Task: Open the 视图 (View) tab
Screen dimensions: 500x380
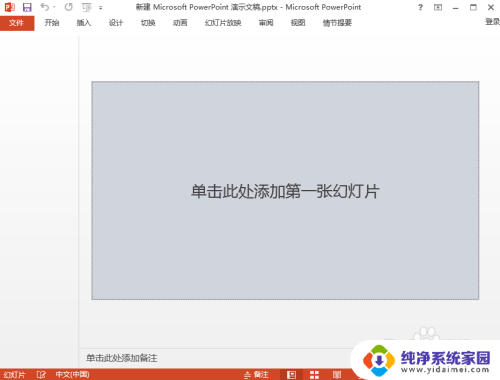Action: 298,23
